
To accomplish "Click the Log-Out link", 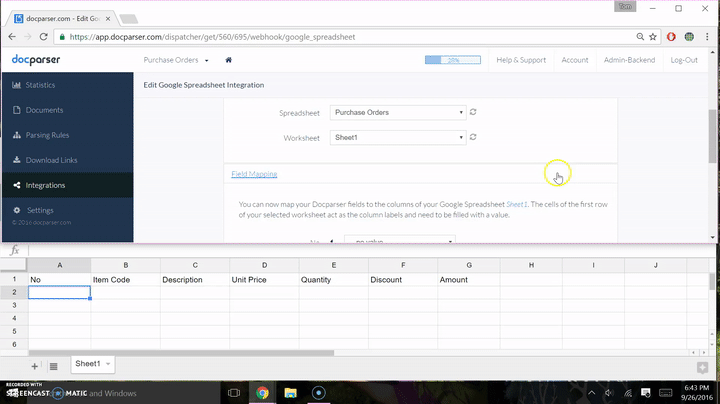I will click(684, 60).
